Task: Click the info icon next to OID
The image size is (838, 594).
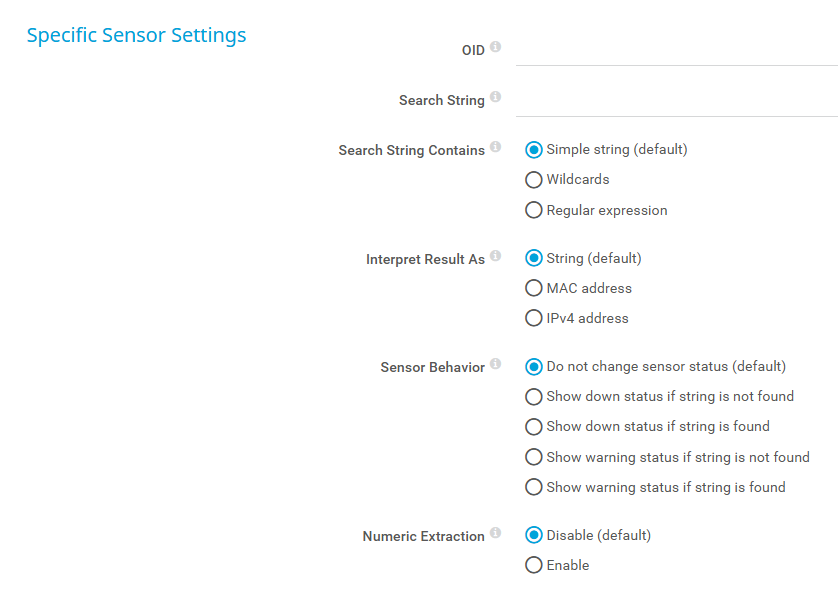Action: [495, 47]
